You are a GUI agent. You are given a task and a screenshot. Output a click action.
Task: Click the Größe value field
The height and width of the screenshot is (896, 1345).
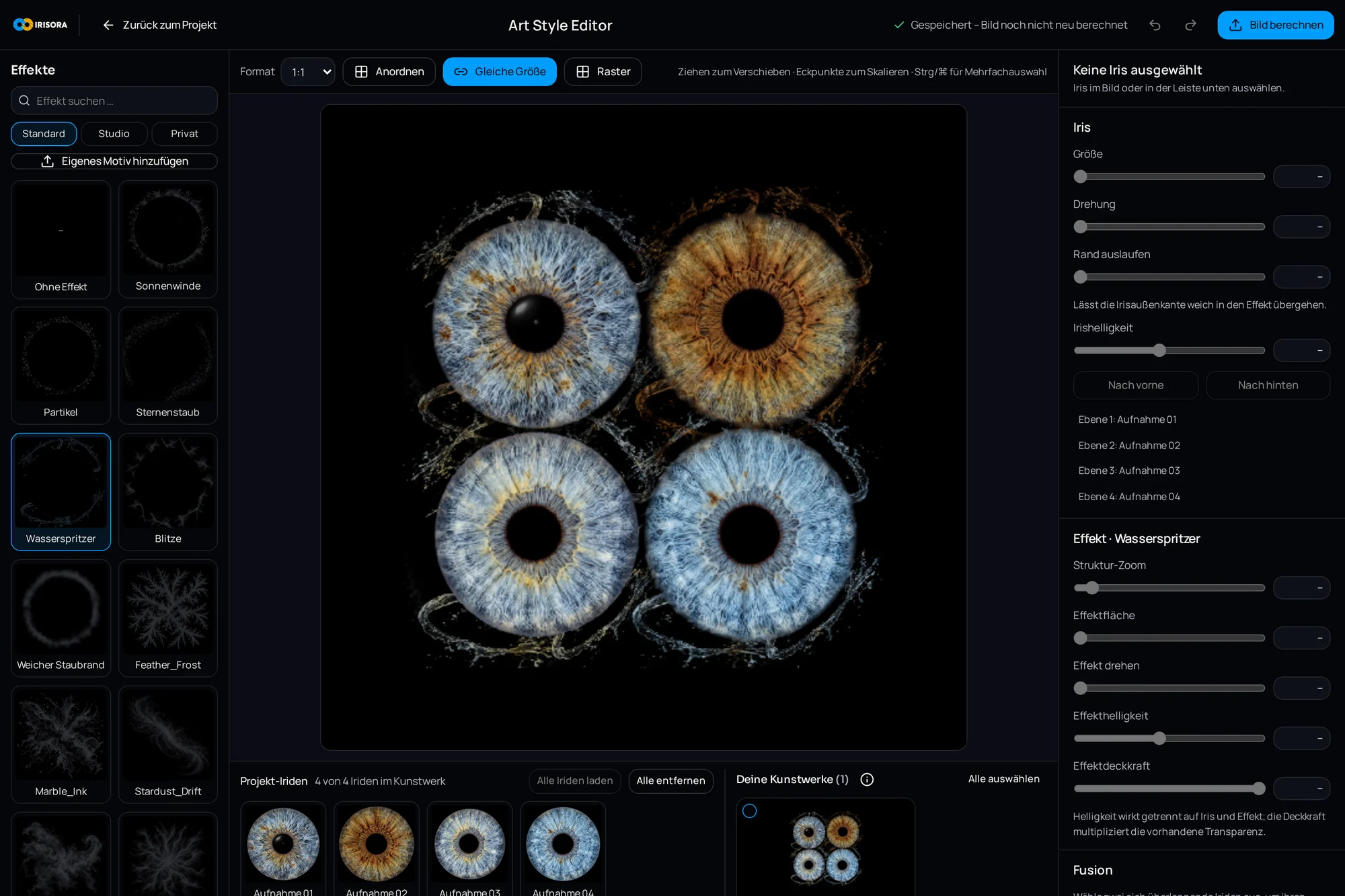click(x=1301, y=177)
